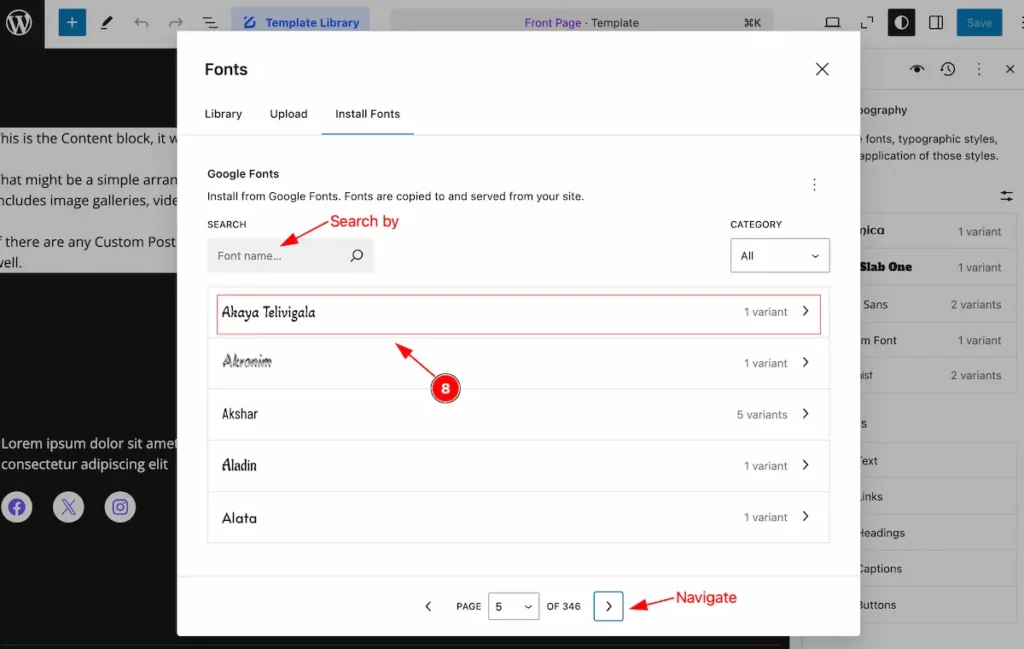This screenshot has width=1024, height=649.
Task: Select the Aladin font row
Action: [x=519, y=466]
